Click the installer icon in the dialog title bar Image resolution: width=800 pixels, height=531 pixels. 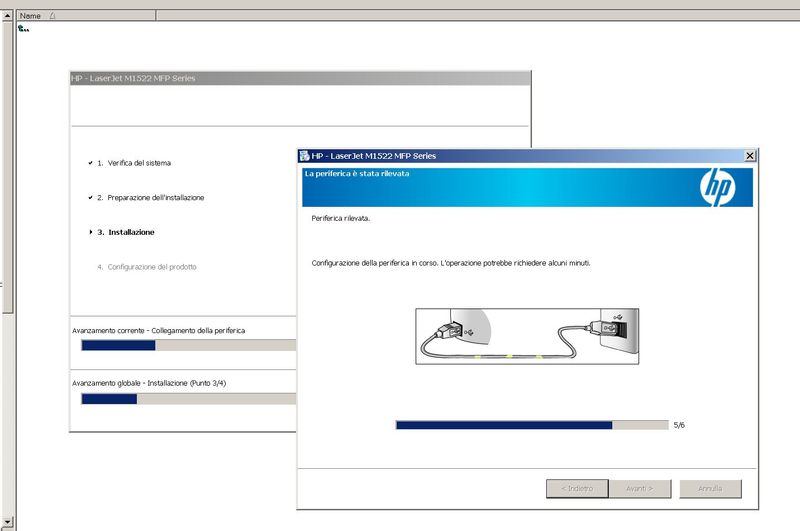click(x=305, y=156)
